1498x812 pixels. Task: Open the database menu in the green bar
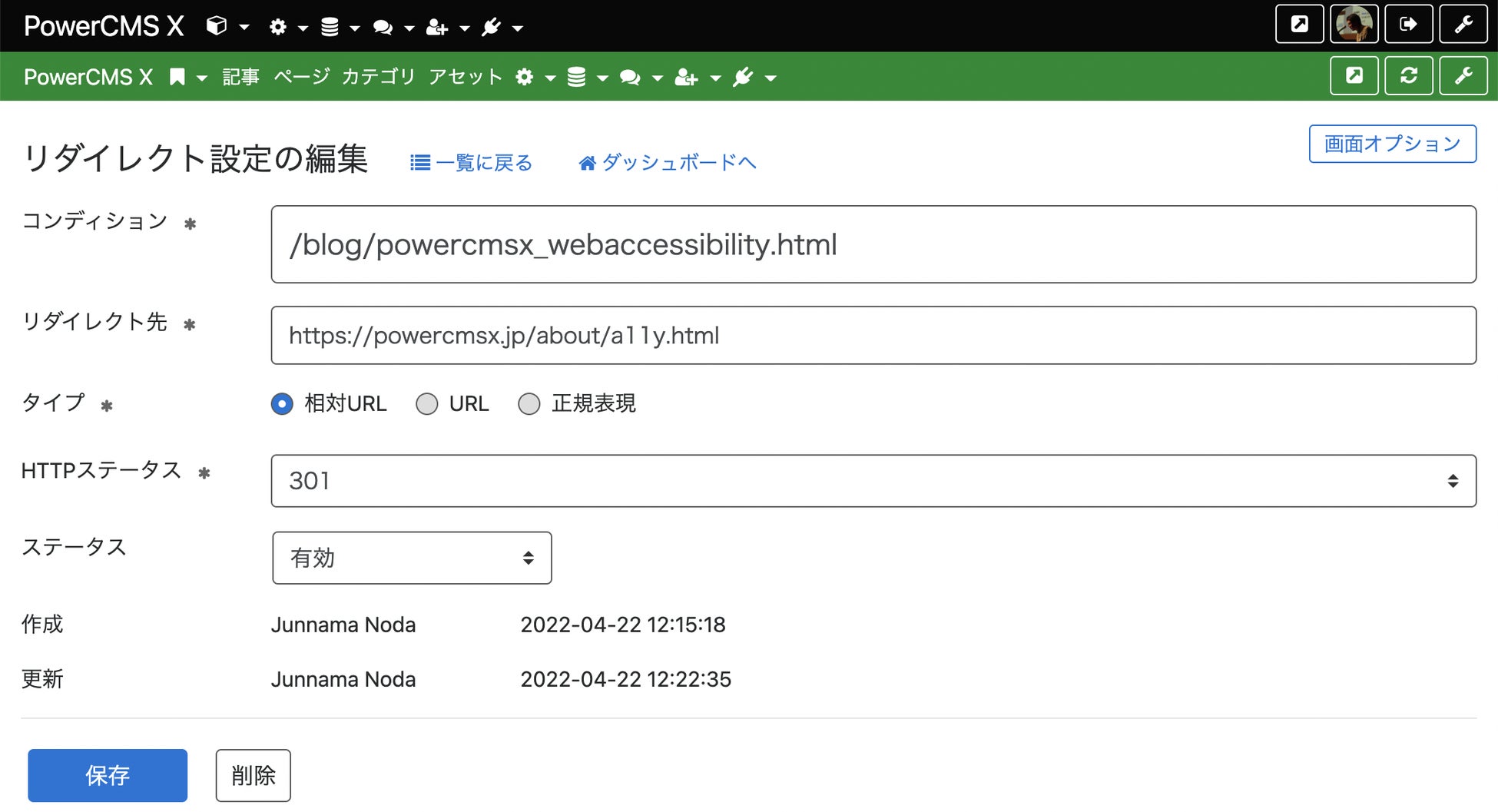click(x=588, y=77)
